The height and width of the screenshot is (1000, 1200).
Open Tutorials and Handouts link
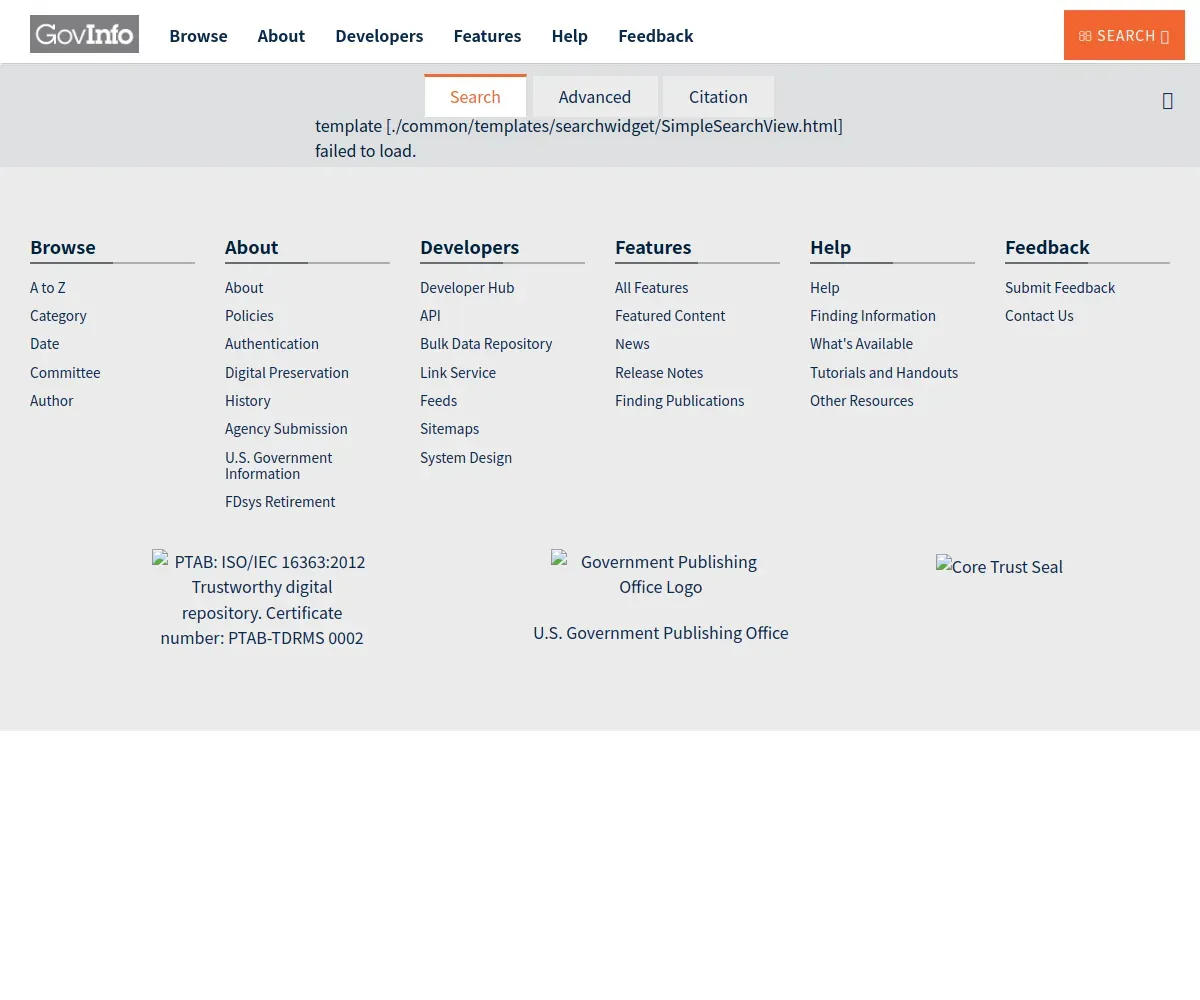884,373
